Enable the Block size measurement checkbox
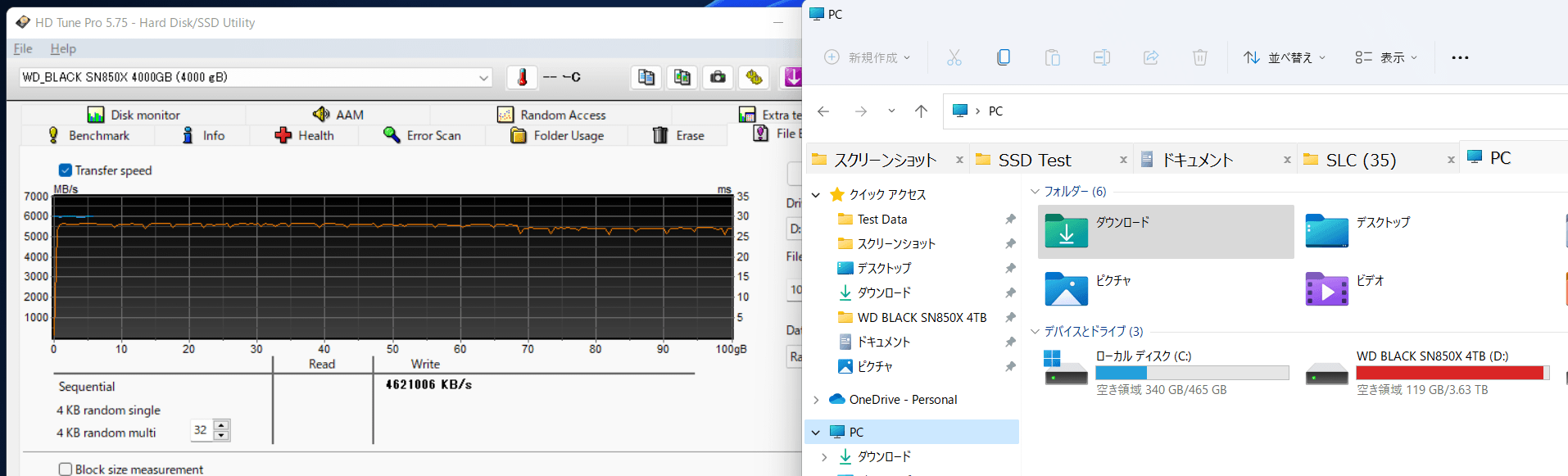Image resolution: width=1568 pixels, height=476 pixels. (66, 469)
